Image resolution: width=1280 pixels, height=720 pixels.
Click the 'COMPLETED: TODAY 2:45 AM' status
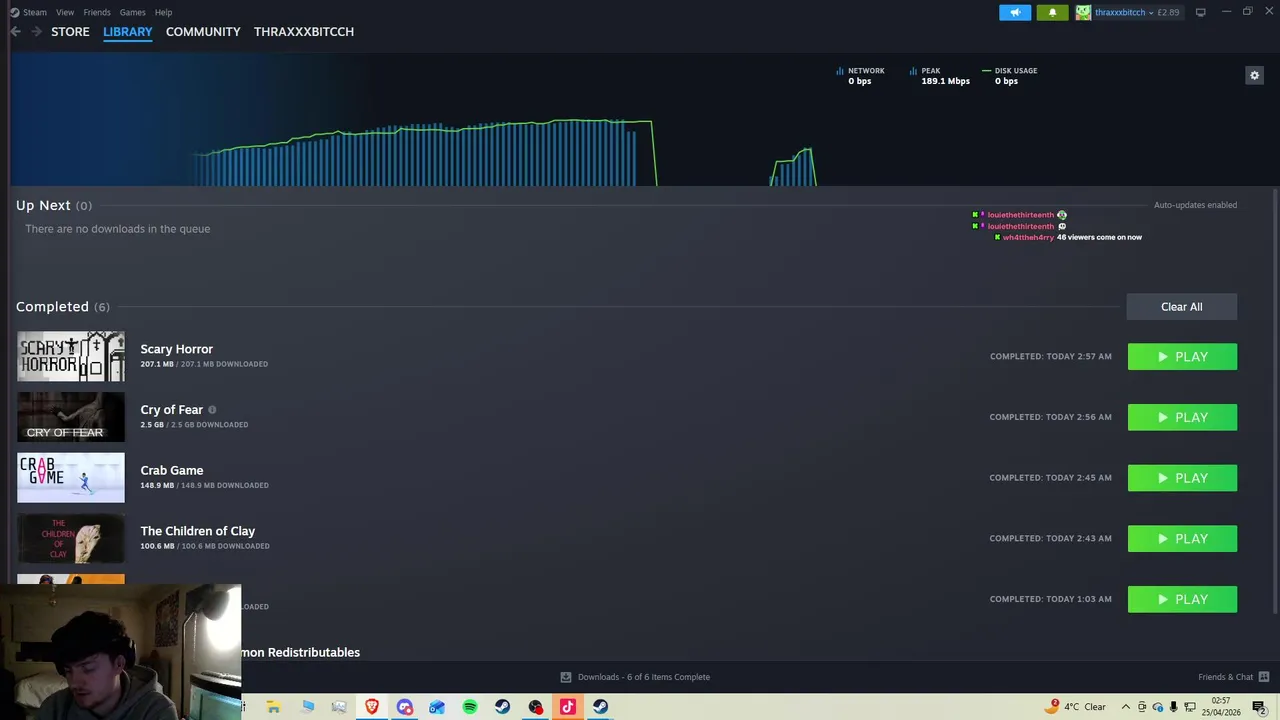coord(1050,478)
